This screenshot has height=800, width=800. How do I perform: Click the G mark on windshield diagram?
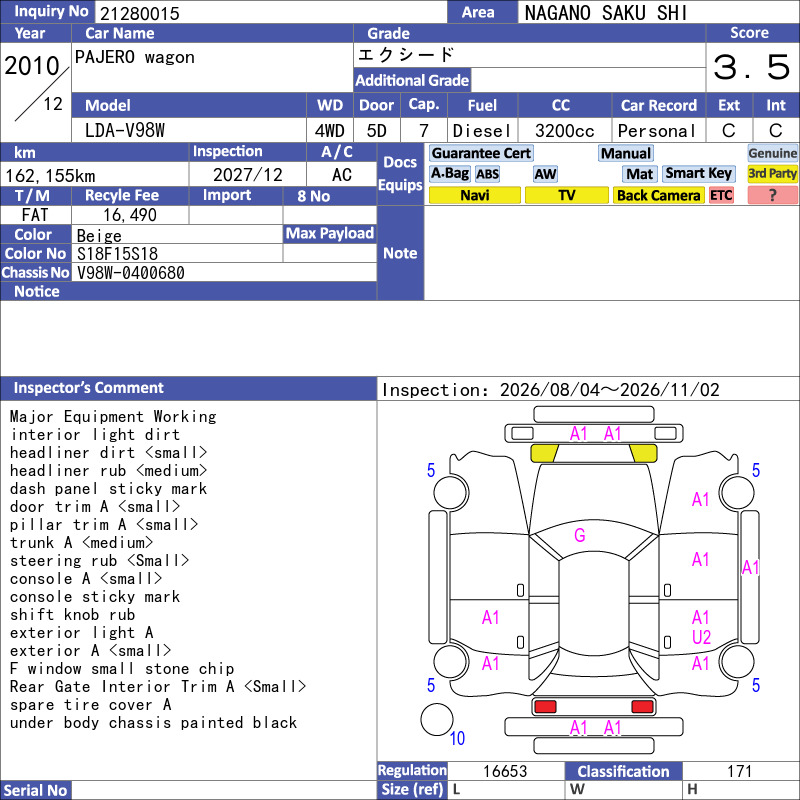pyautogui.click(x=580, y=535)
